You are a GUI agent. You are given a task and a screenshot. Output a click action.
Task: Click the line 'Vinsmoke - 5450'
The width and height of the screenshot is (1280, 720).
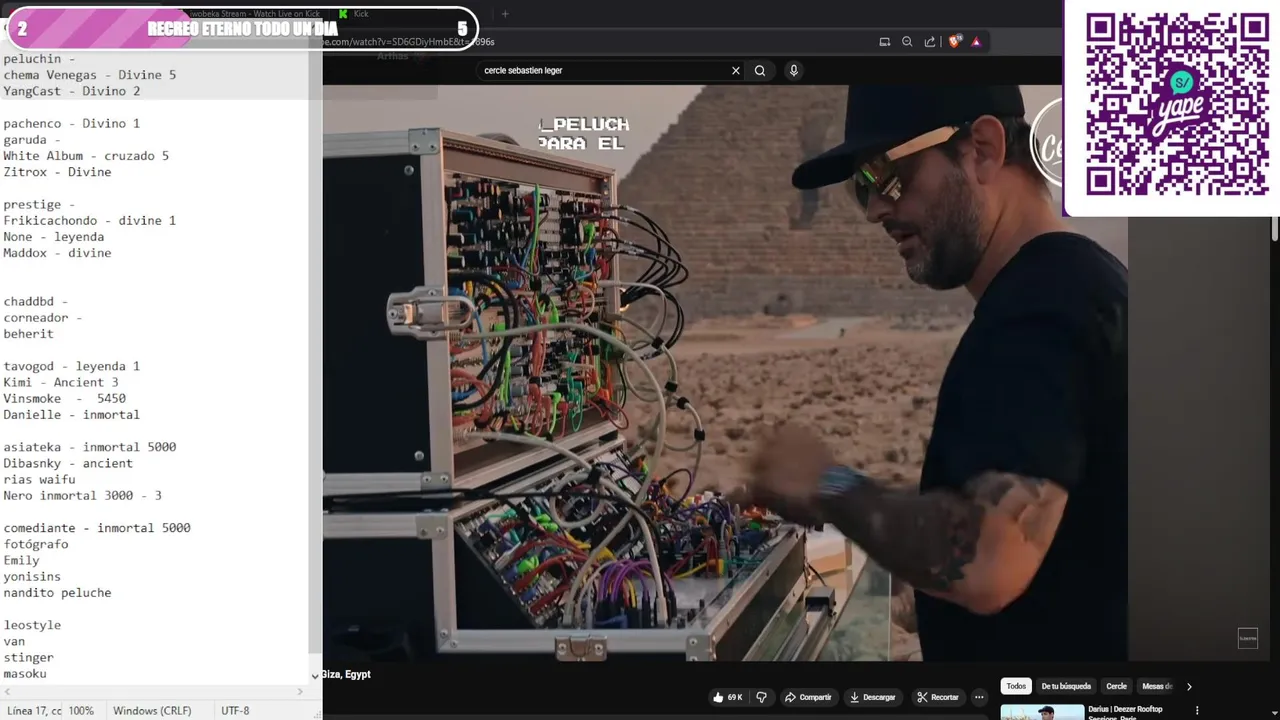pyautogui.click(x=65, y=398)
